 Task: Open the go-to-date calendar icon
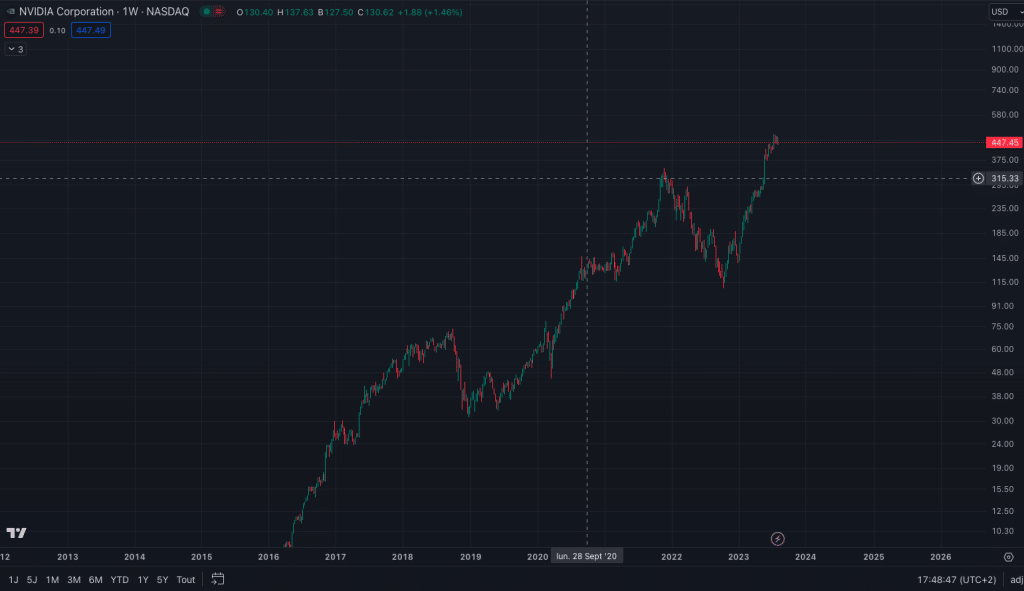click(218, 579)
